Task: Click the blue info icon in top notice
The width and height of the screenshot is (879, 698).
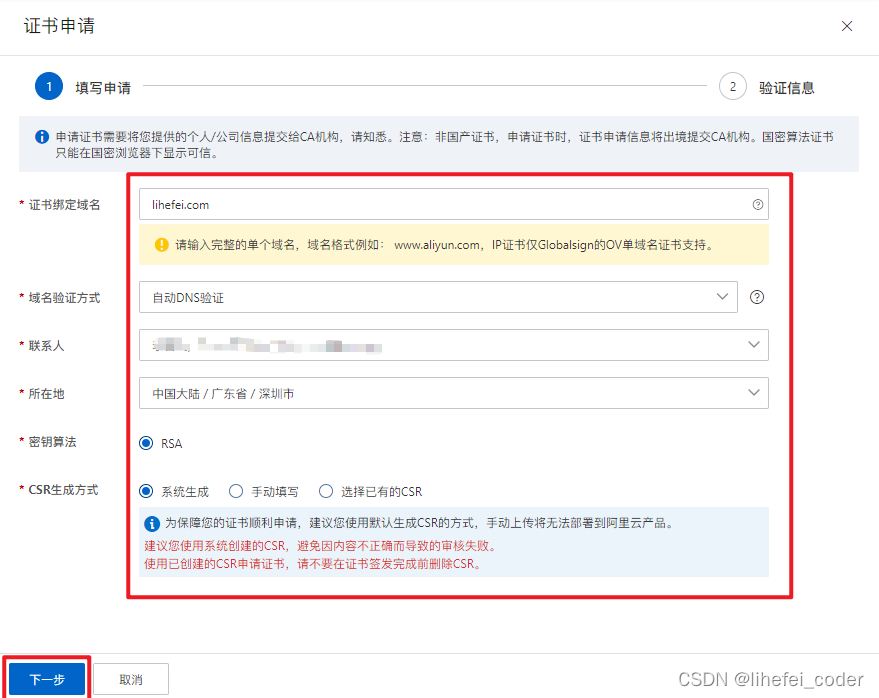Action: (42, 137)
